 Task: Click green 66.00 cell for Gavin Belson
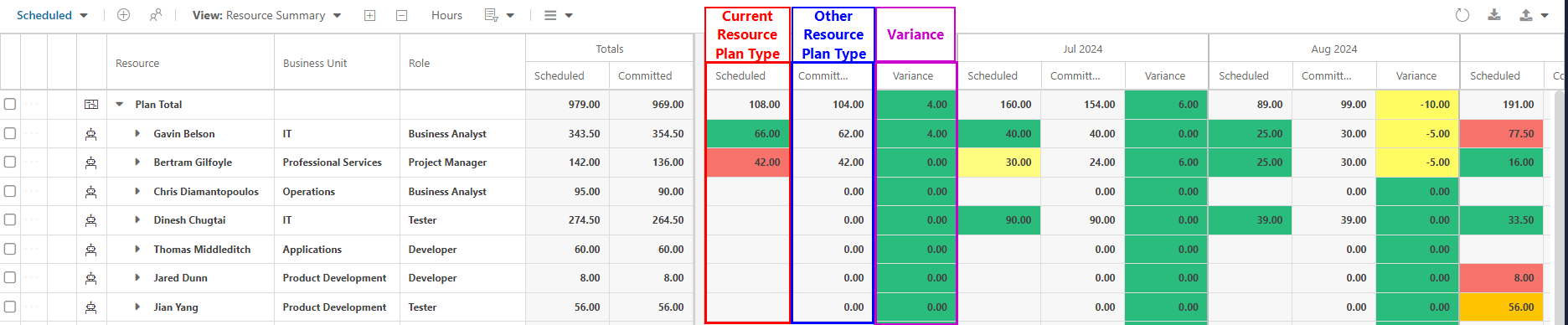[x=747, y=134]
